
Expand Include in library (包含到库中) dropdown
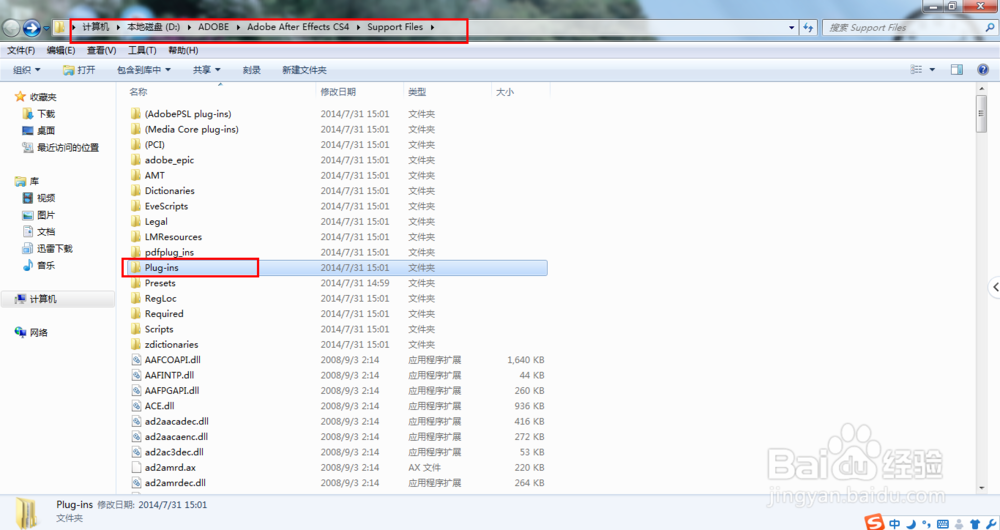coord(143,70)
